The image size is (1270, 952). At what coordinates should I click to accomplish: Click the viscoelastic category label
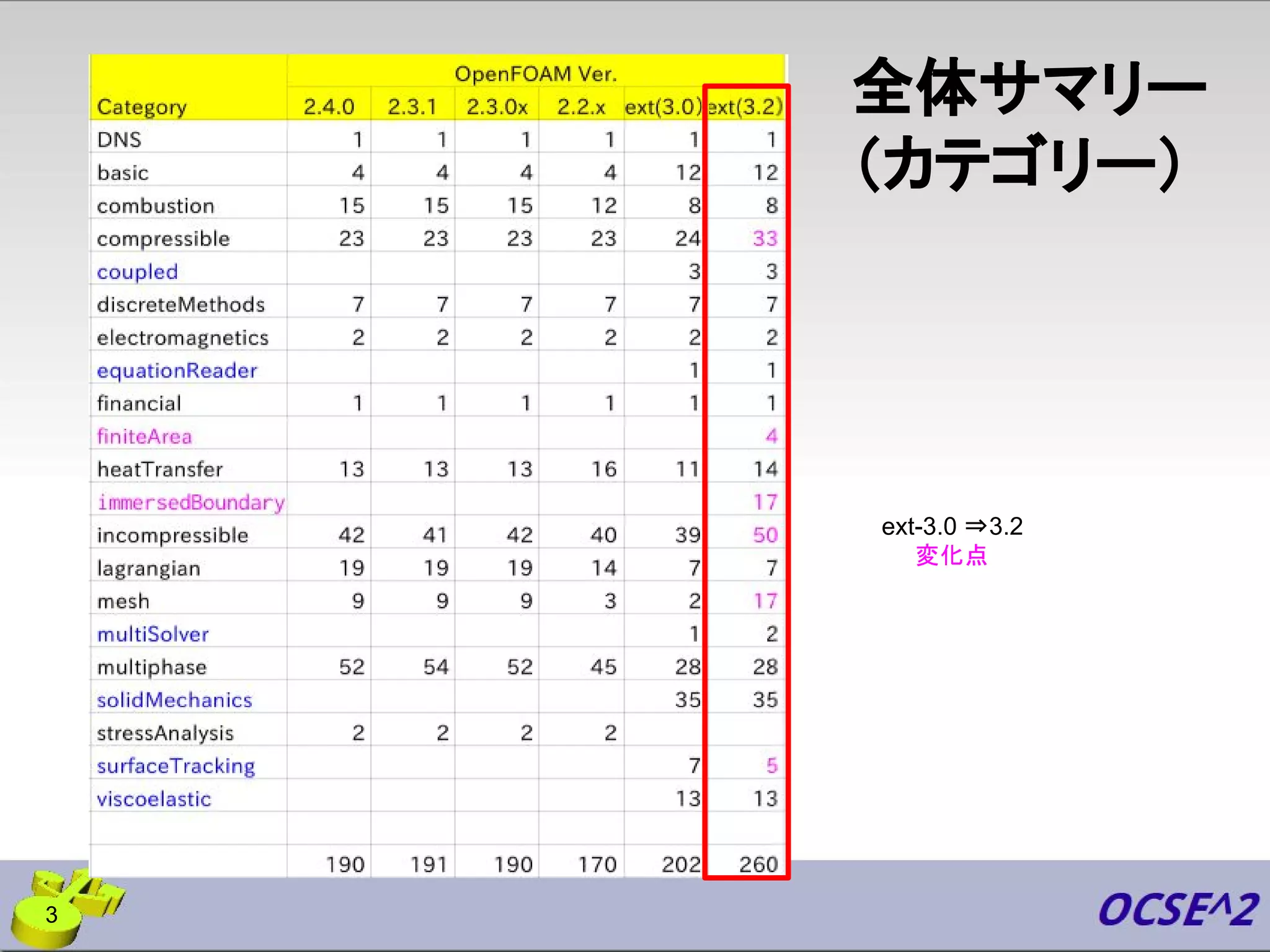[154, 799]
